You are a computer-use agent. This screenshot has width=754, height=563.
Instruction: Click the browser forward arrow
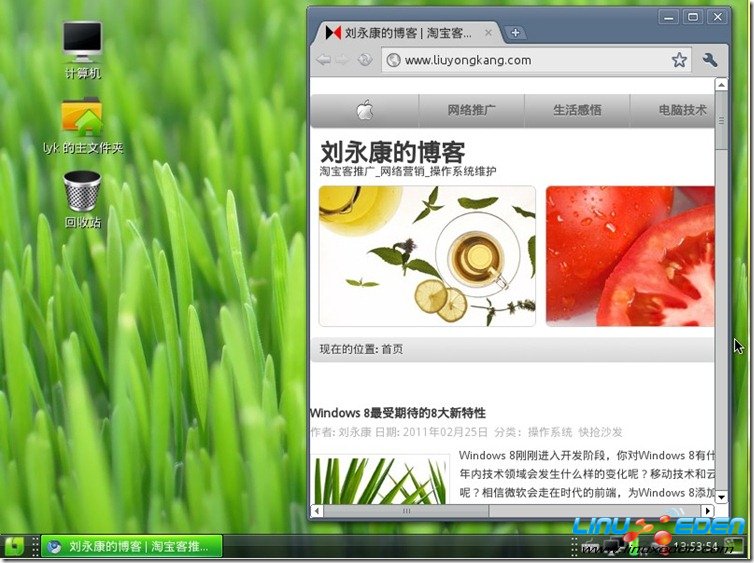342,60
